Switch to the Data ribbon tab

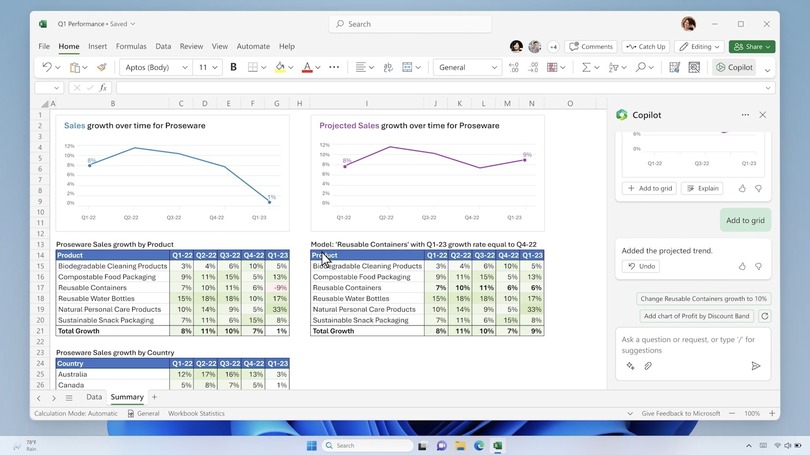(x=163, y=46)
